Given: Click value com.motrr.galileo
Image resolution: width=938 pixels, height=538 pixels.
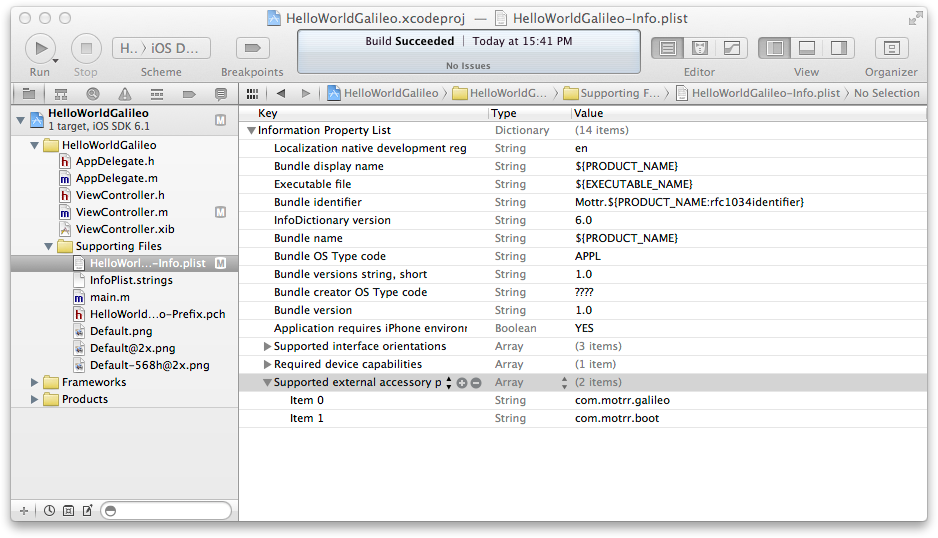Looking at the screenshot, I should [x=622, y=400].
